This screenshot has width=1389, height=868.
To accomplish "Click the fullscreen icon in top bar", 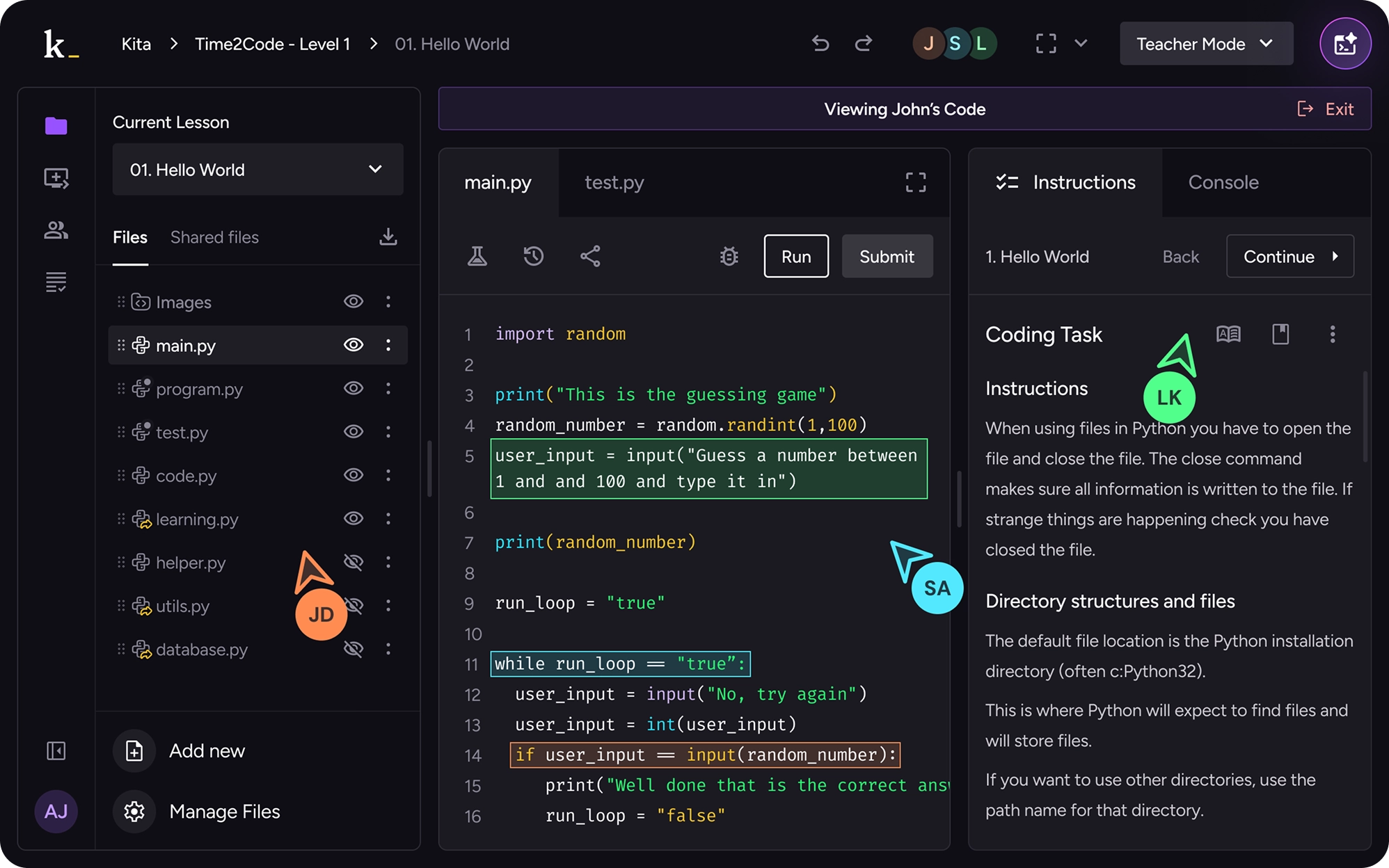I will (x=1046, y=44).
